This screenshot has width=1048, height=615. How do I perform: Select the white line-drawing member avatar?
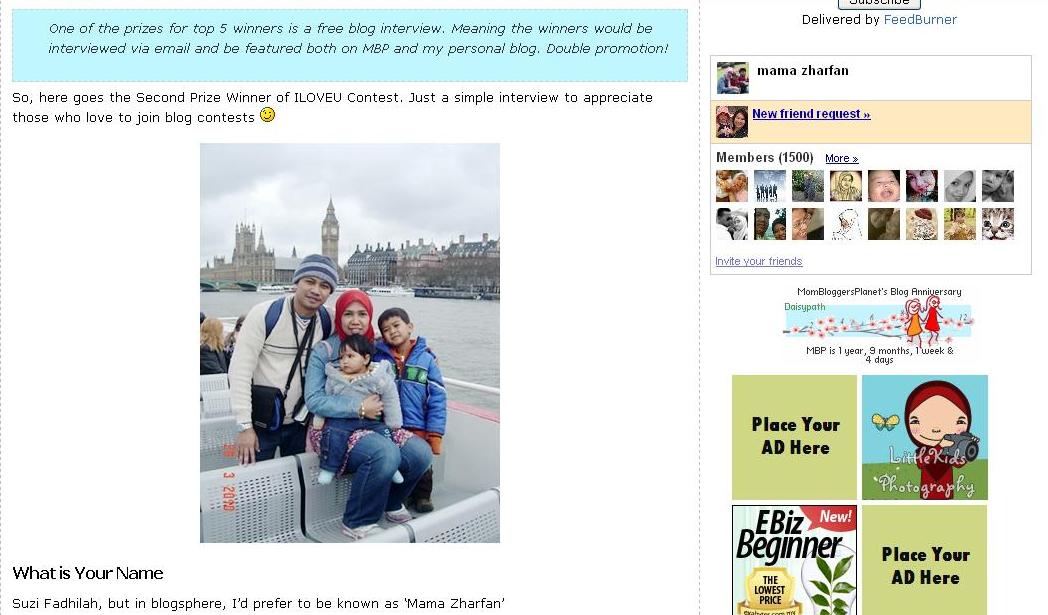[x=845, y=224]
